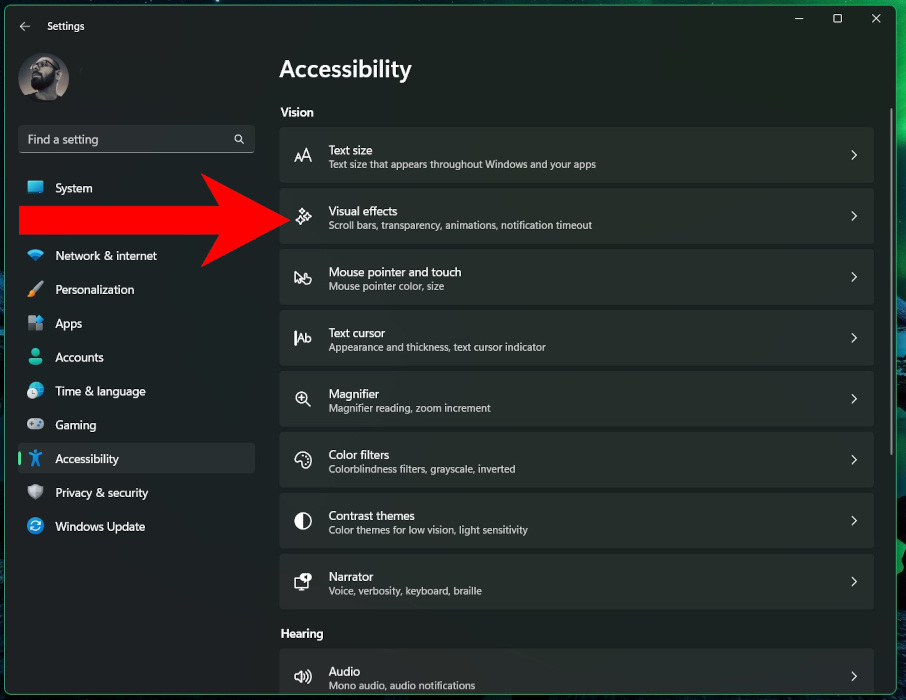Click the Mouse pointer and touch icon
906x700 pixels.
(x=303, y=277)
